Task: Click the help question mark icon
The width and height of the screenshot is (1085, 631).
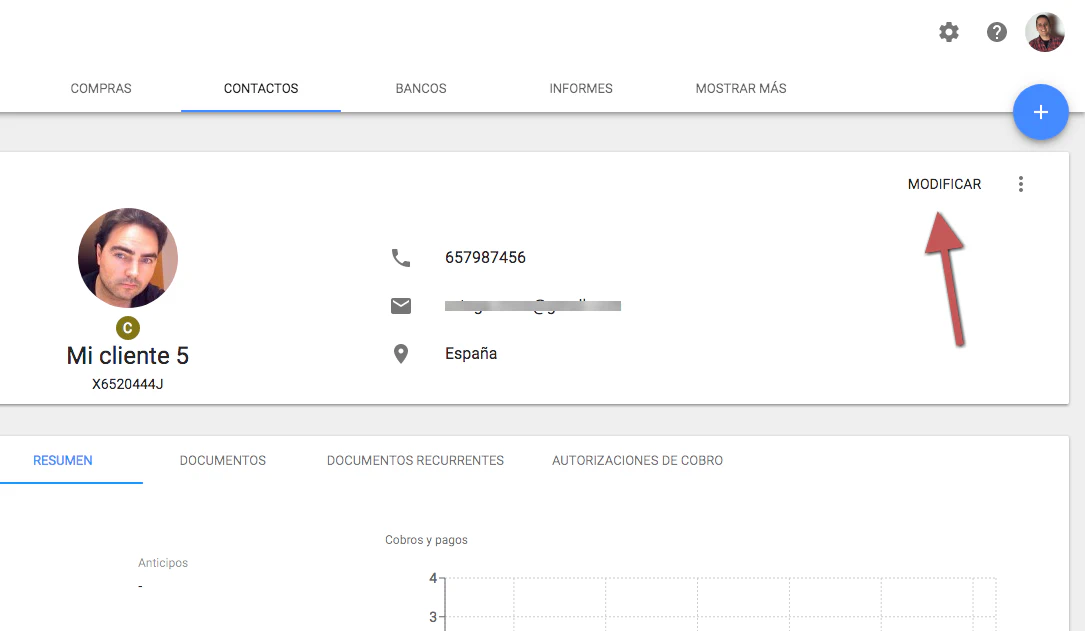Action: [996, 31]
